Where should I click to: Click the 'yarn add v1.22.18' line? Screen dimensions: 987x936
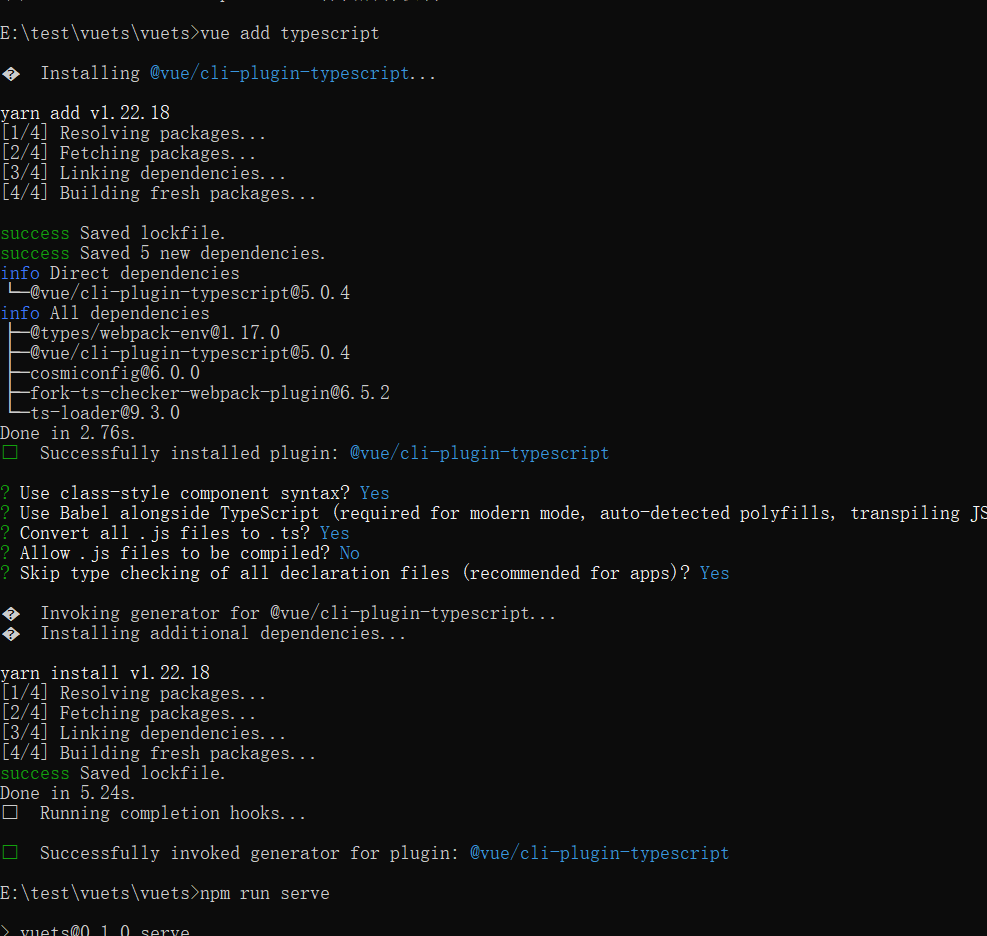(x=85, y=113)
